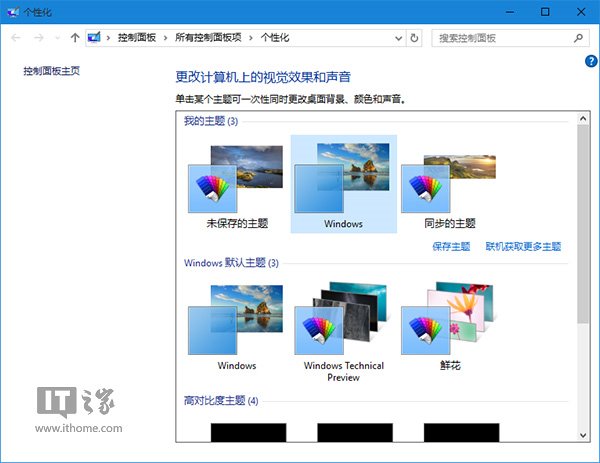Click the Forward navigation arrow

[x=37, y=38]
